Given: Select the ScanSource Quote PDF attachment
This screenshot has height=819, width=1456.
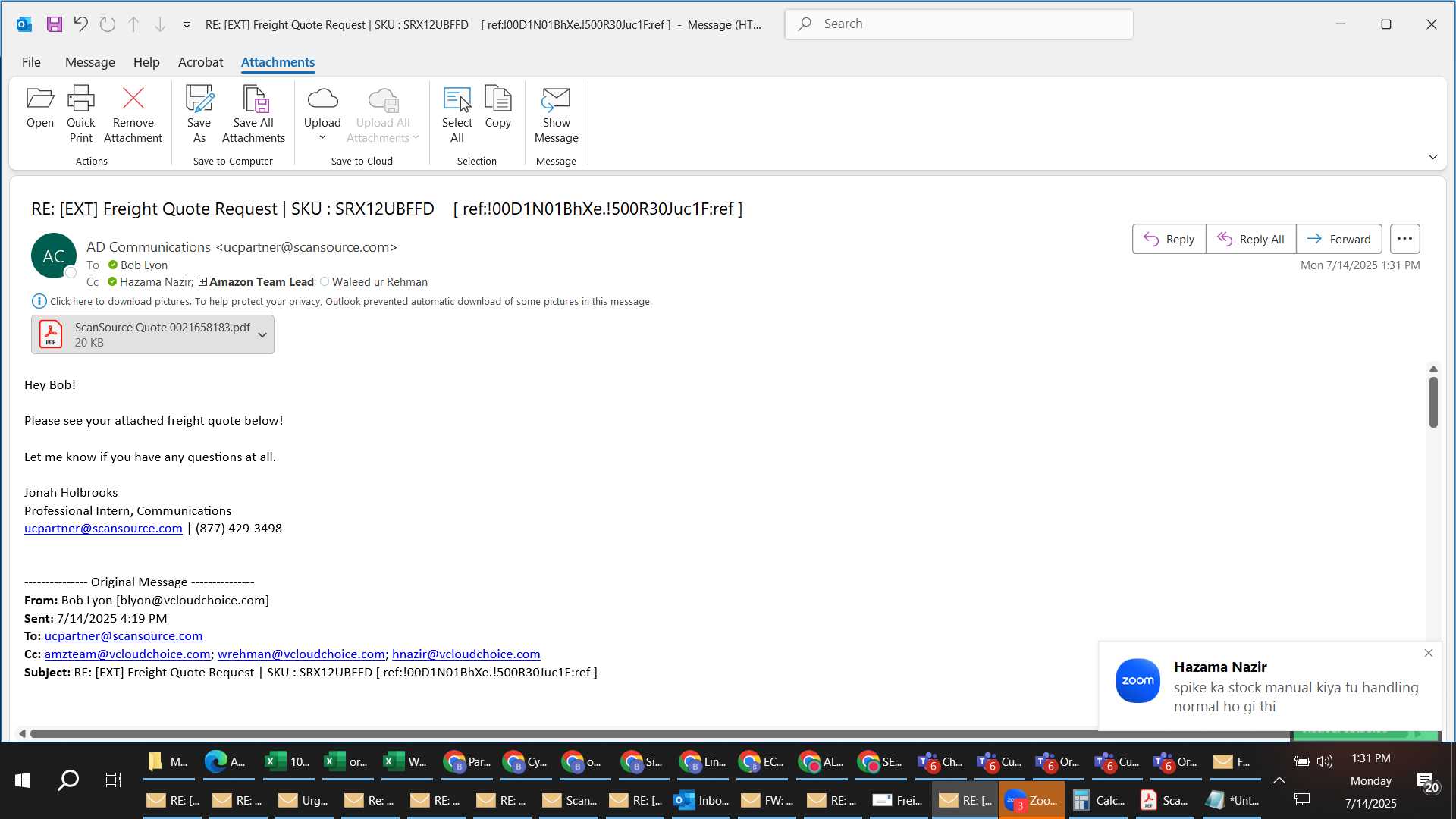Looking at the screenshot, I should click(x=152, y=334).
